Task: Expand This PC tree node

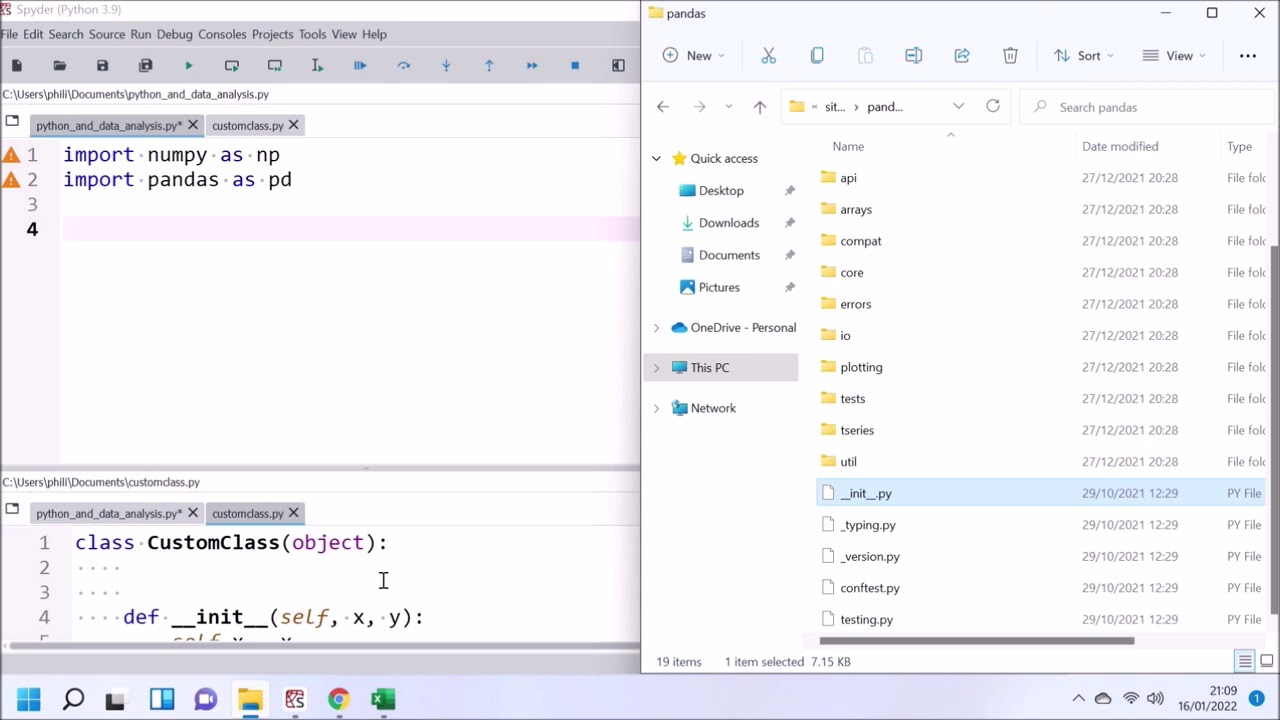Action: [x=656, y=368]
